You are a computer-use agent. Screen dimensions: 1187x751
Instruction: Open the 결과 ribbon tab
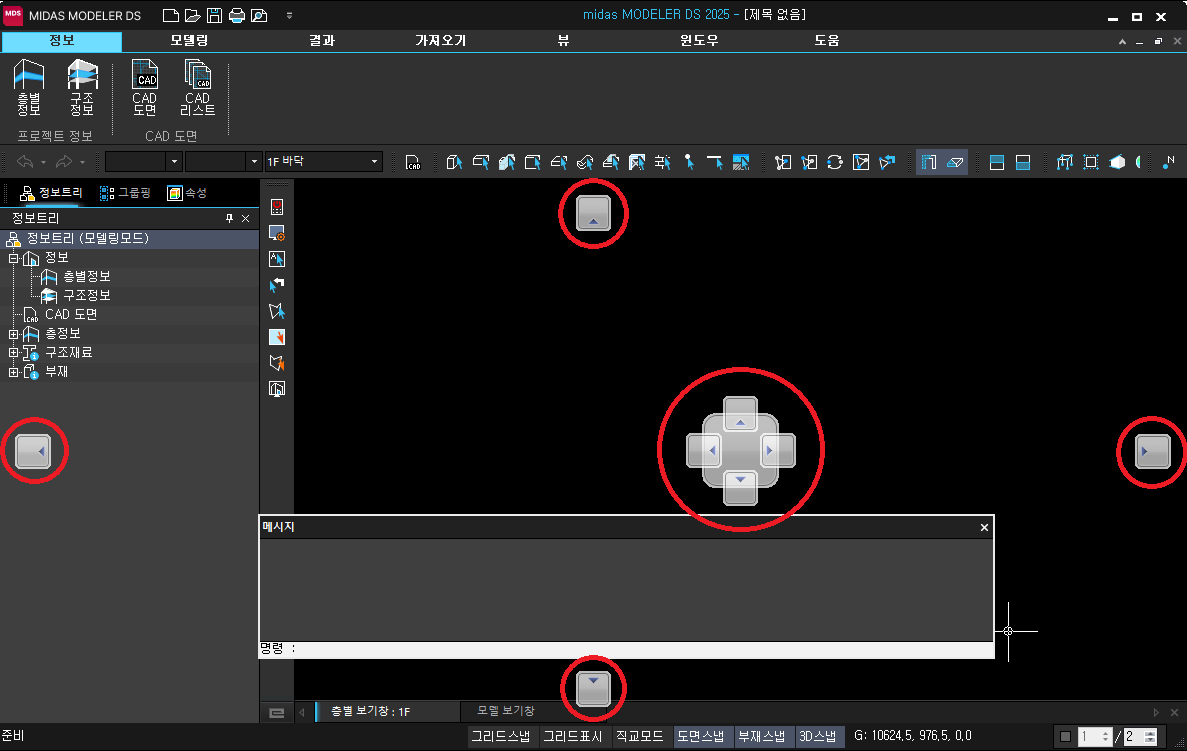pos(322,41)
